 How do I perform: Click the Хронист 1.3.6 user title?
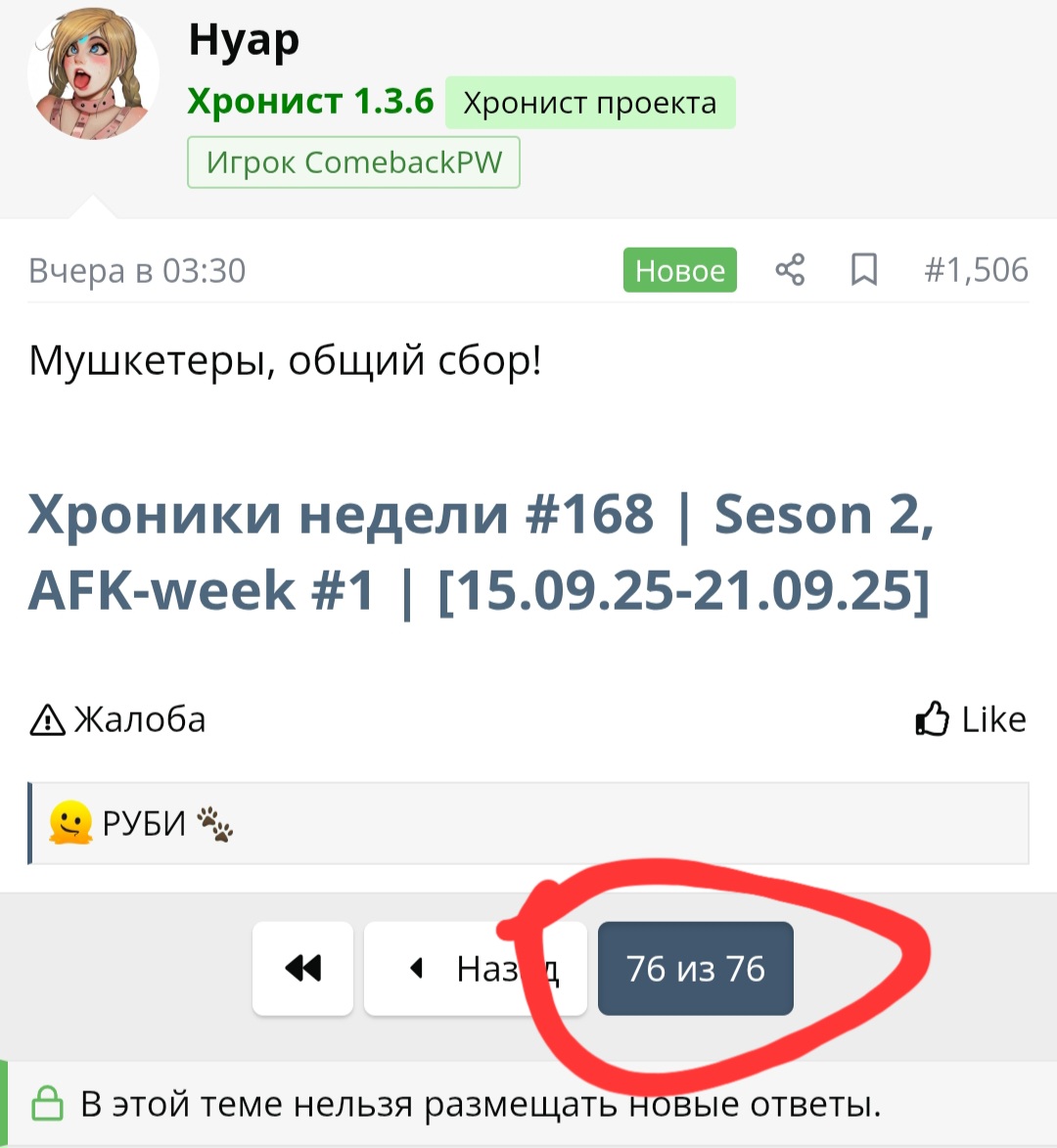tap(310, 101)
